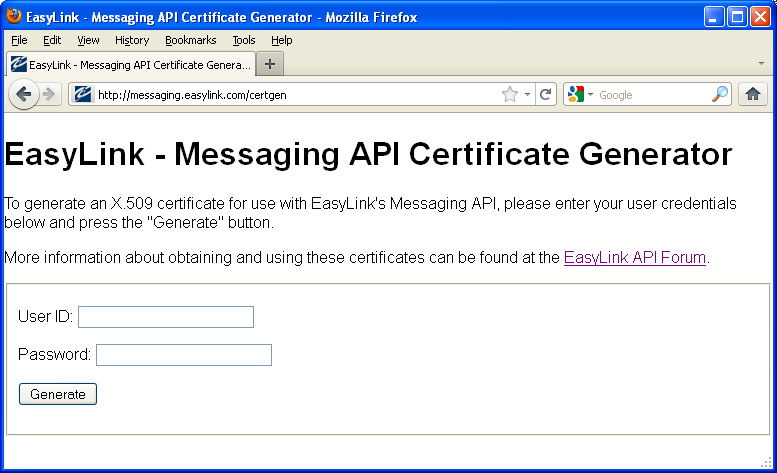
Task: Maximize the Firefox window
Action: tap(737, 17)
